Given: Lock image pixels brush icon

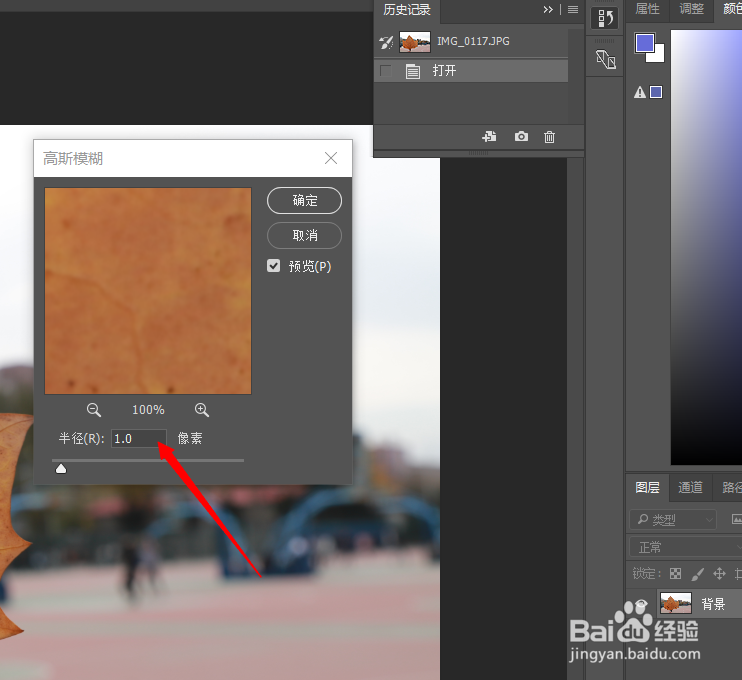Looking at the screenshot, I should pyautogui.click(x=697, y=574).
